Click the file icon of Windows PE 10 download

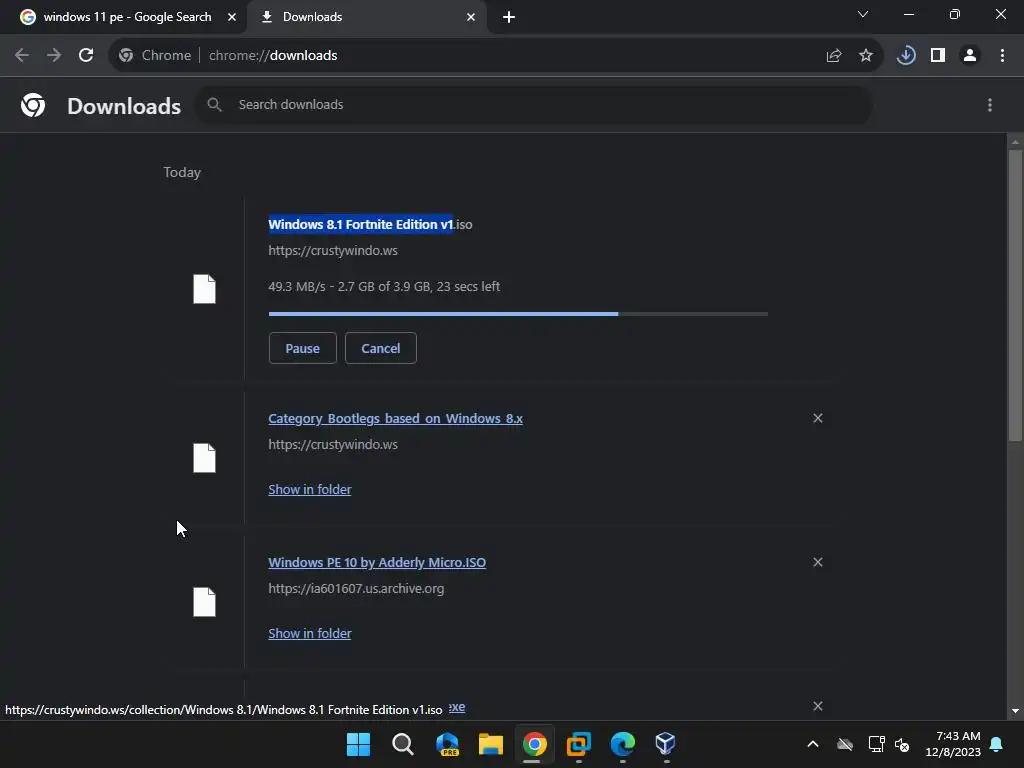204,601
